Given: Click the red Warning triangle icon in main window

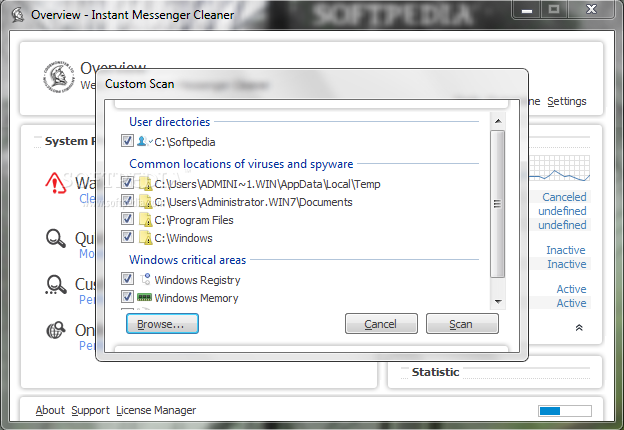Looking at the screenshot, I should [56, 183].
